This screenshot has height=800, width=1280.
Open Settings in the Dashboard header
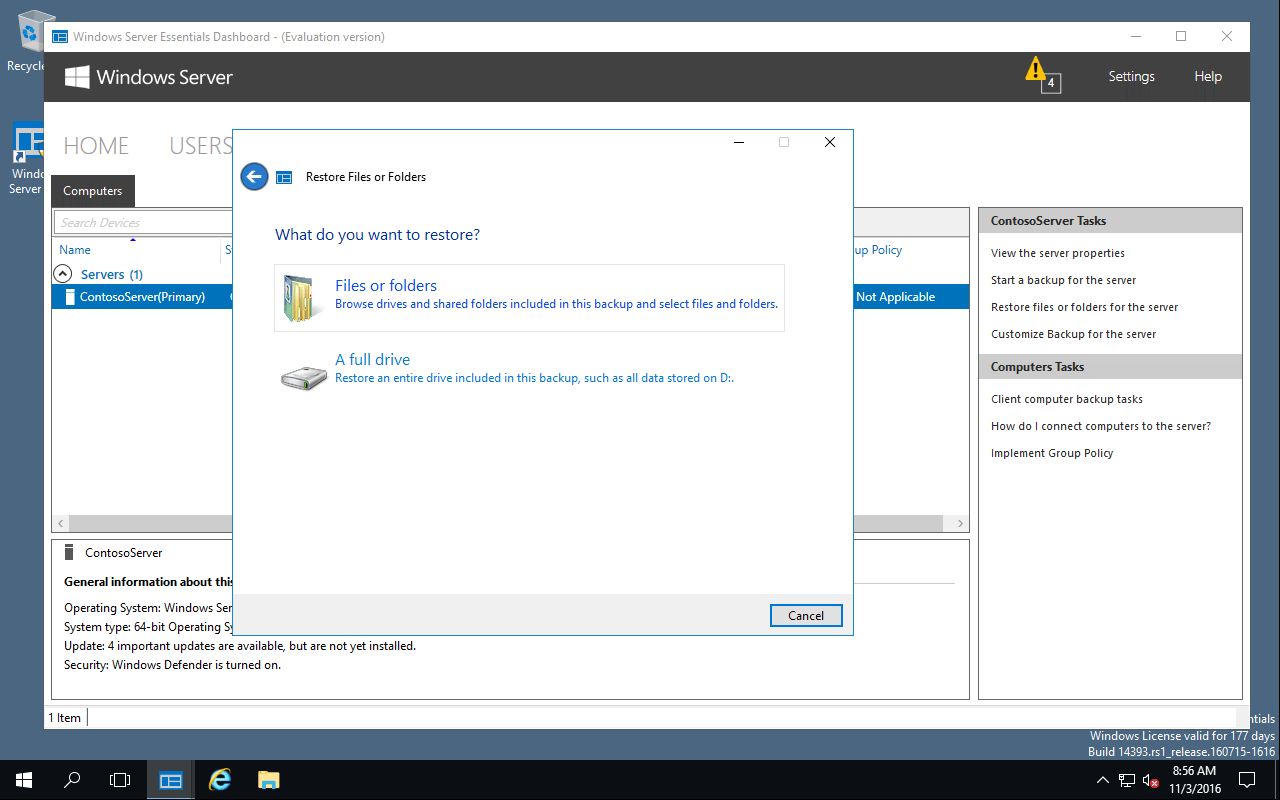pos(1131,76)
